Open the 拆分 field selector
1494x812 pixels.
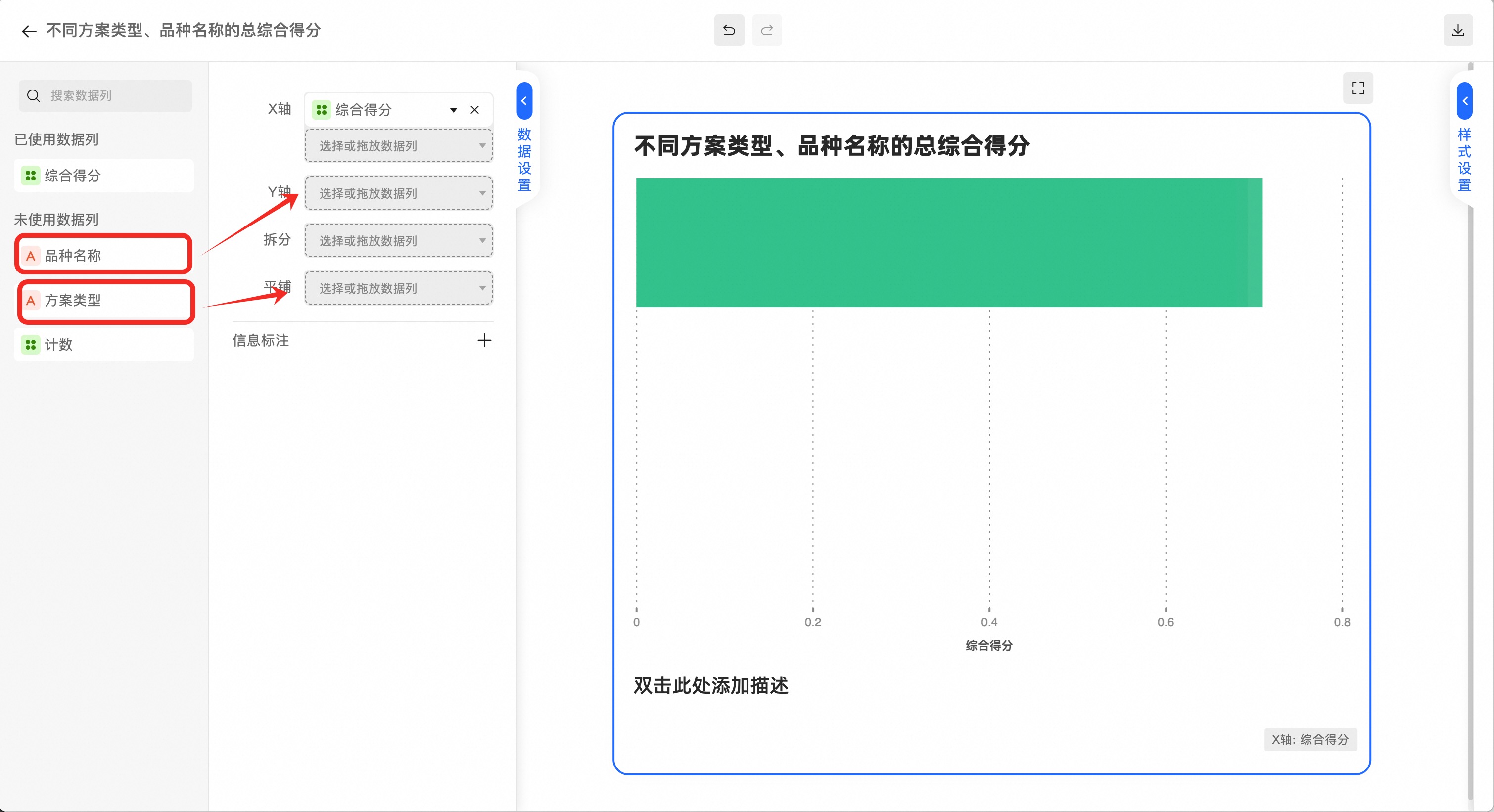point(398,241)
